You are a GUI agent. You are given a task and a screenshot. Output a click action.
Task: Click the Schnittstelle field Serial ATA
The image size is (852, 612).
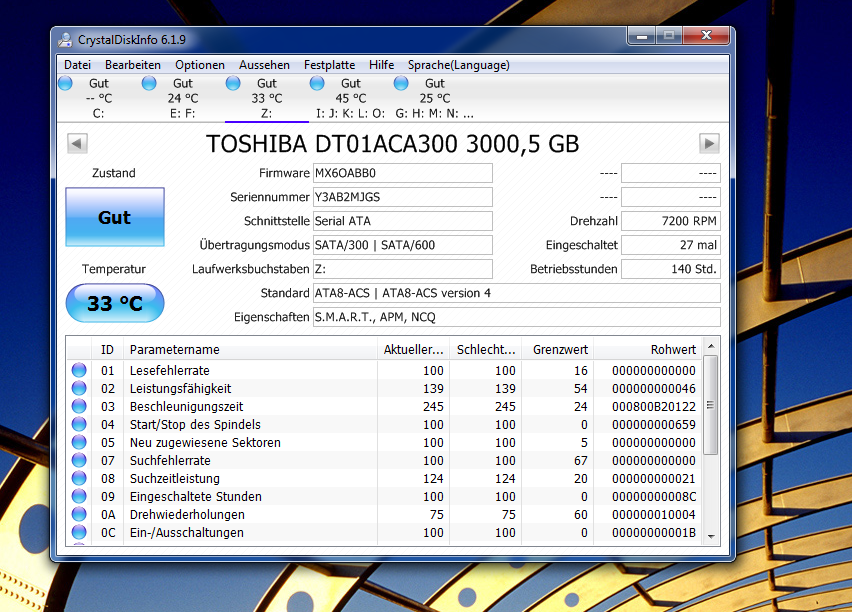click(x=403, y=221)
